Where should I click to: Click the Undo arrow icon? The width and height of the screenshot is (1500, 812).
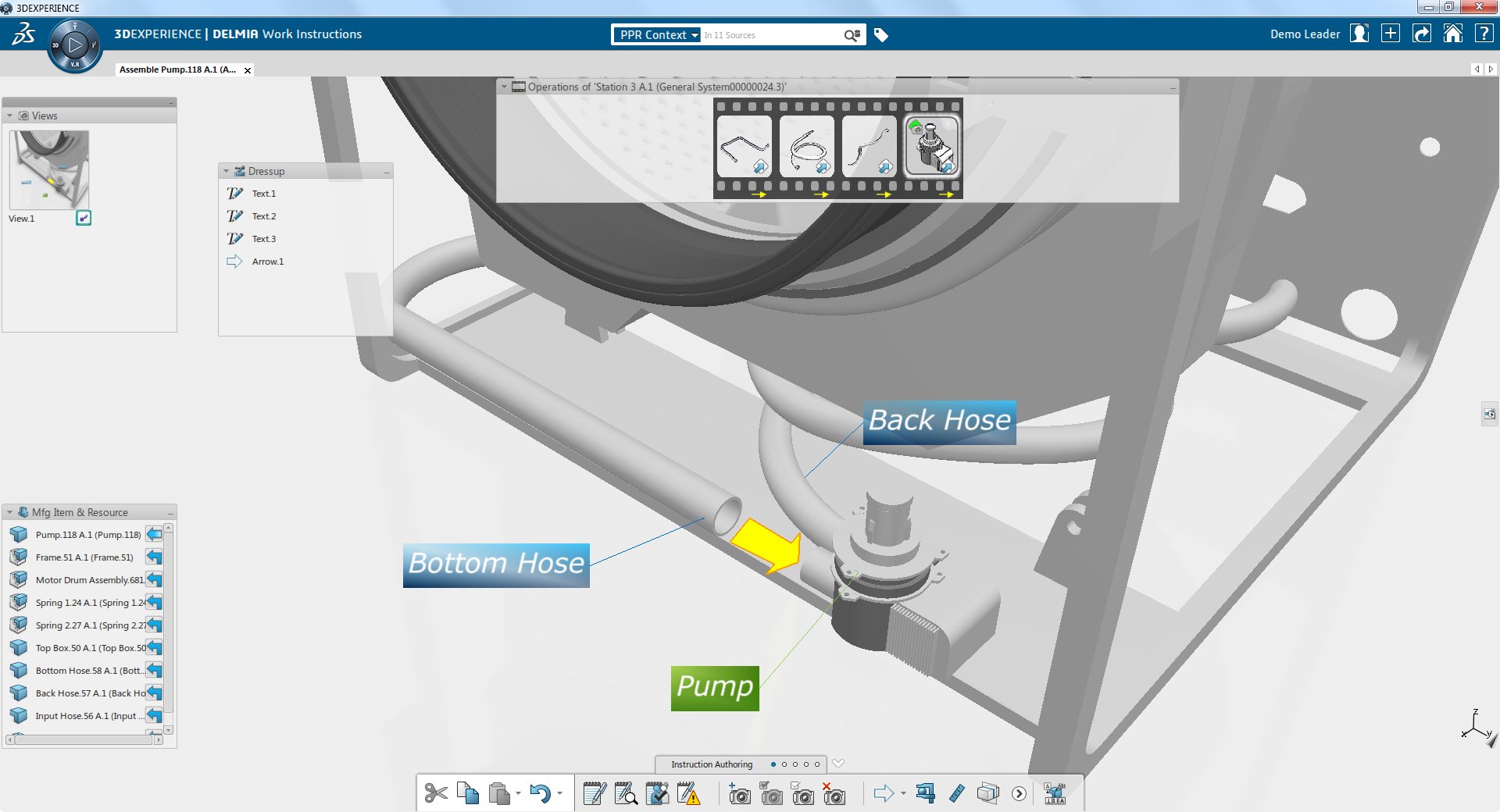[x=540, y=794]
